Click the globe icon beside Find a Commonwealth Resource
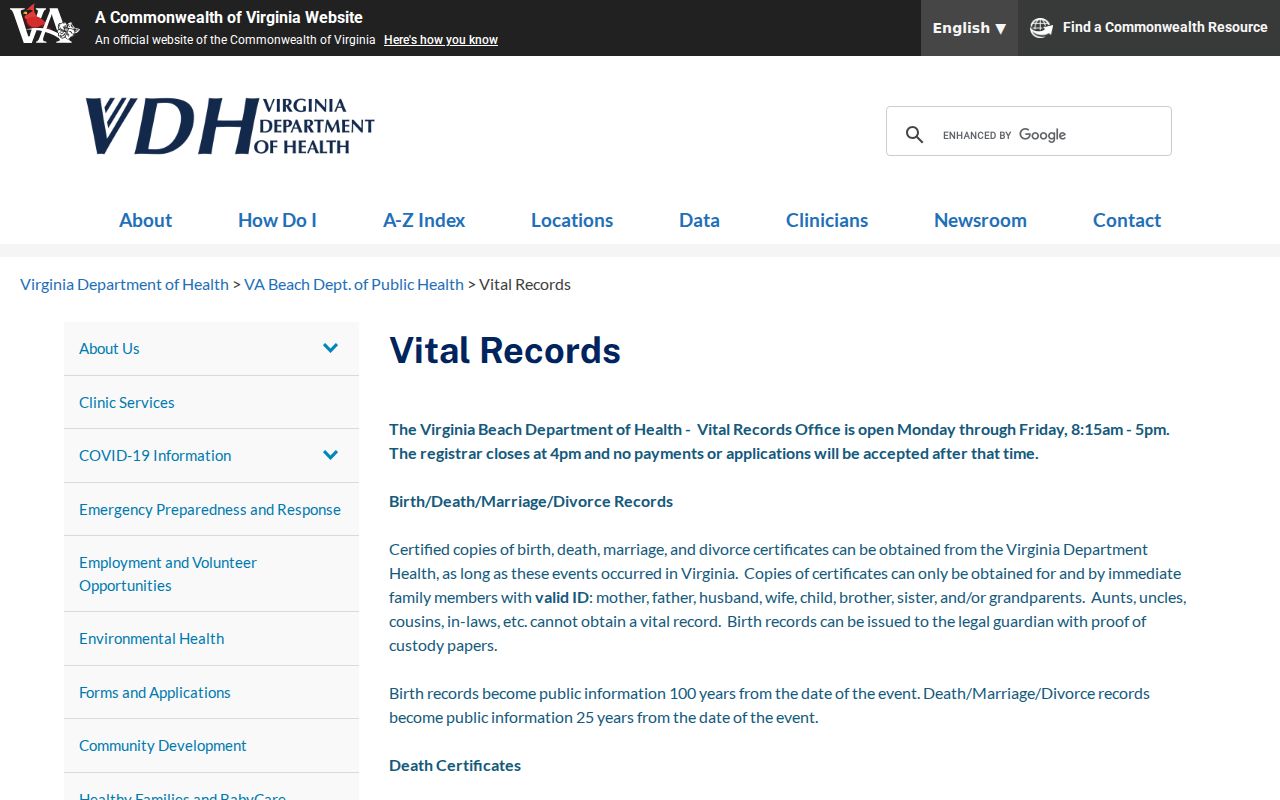 [1041, 28]
